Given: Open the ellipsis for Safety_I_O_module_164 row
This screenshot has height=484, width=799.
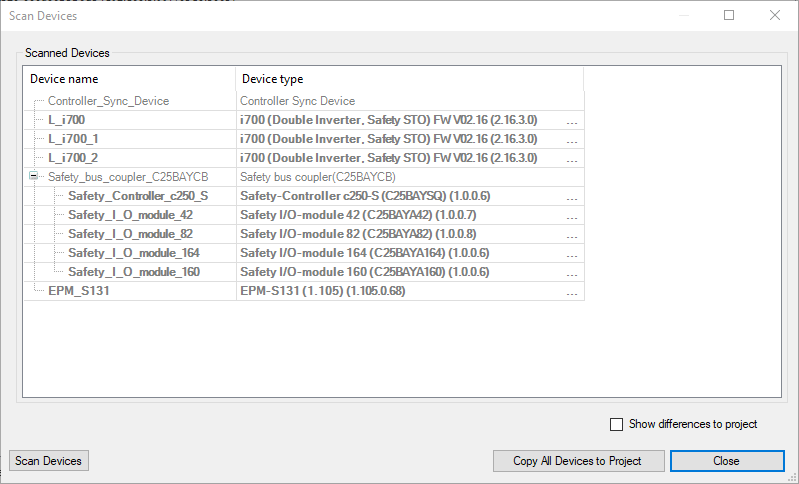Looking at the screenshot, I should tap(572, 254).
